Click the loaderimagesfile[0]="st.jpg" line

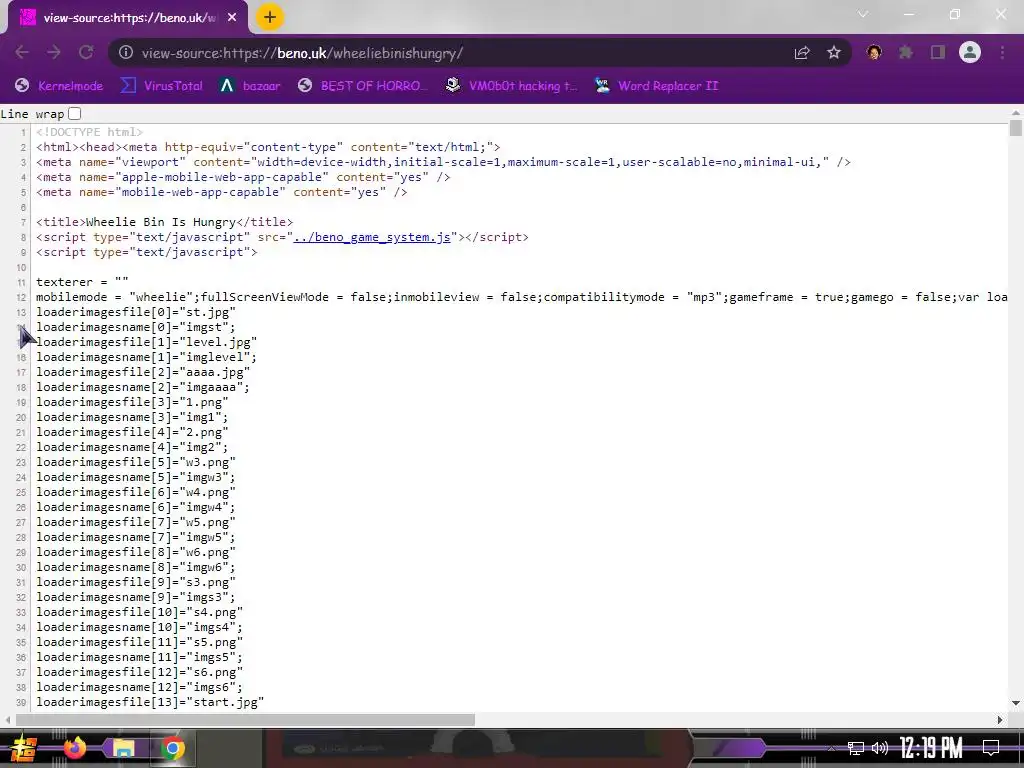tap(136, 312)
